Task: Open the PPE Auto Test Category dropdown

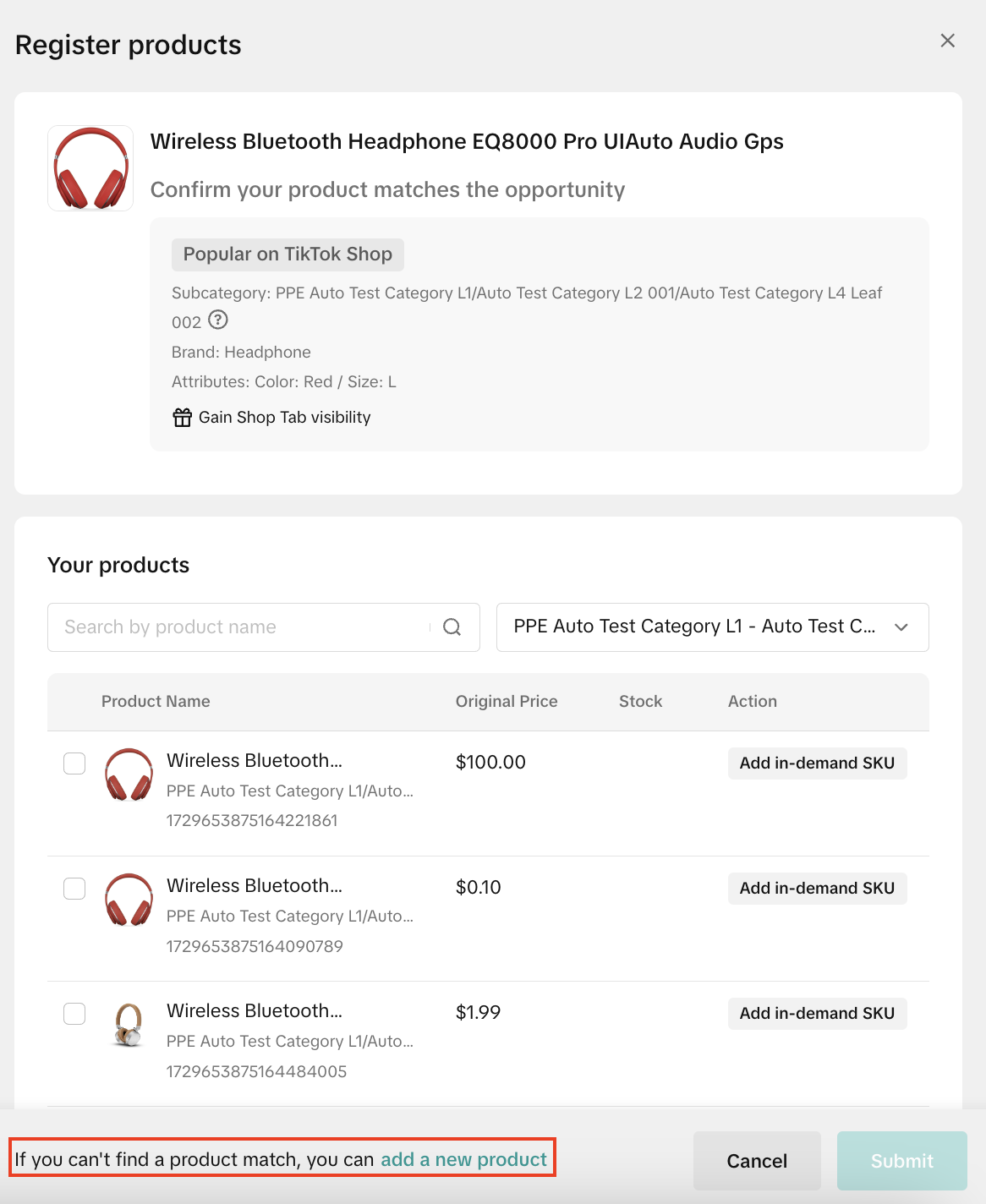Action: [693, 627]
